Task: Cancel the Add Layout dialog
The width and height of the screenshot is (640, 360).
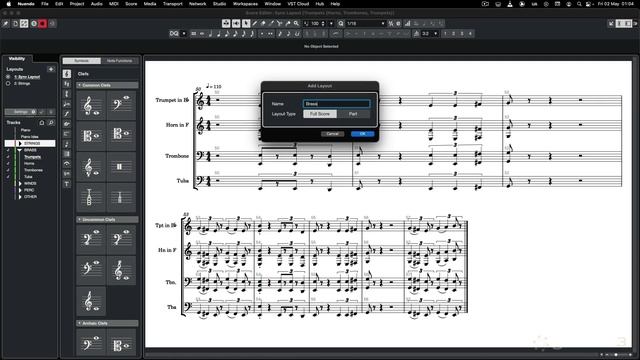Action: (x=332, y=134)
